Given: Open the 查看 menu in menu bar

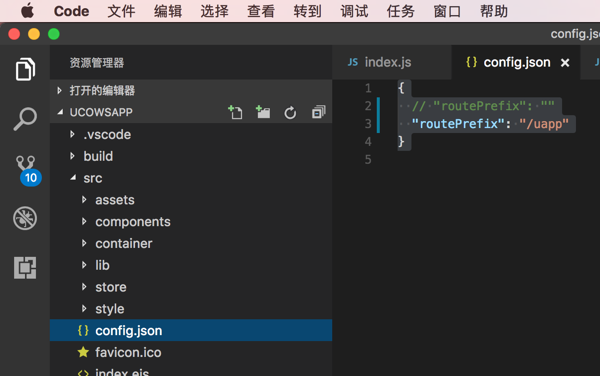Looking at the screenshot, I should click(261, 11).
